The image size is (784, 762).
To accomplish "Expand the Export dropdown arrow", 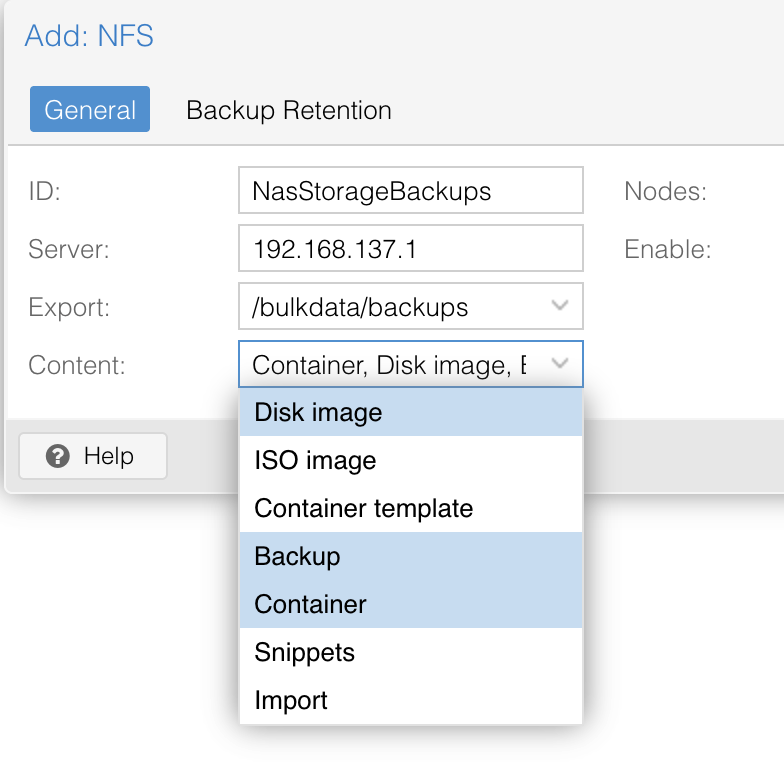I will point(561,306).
